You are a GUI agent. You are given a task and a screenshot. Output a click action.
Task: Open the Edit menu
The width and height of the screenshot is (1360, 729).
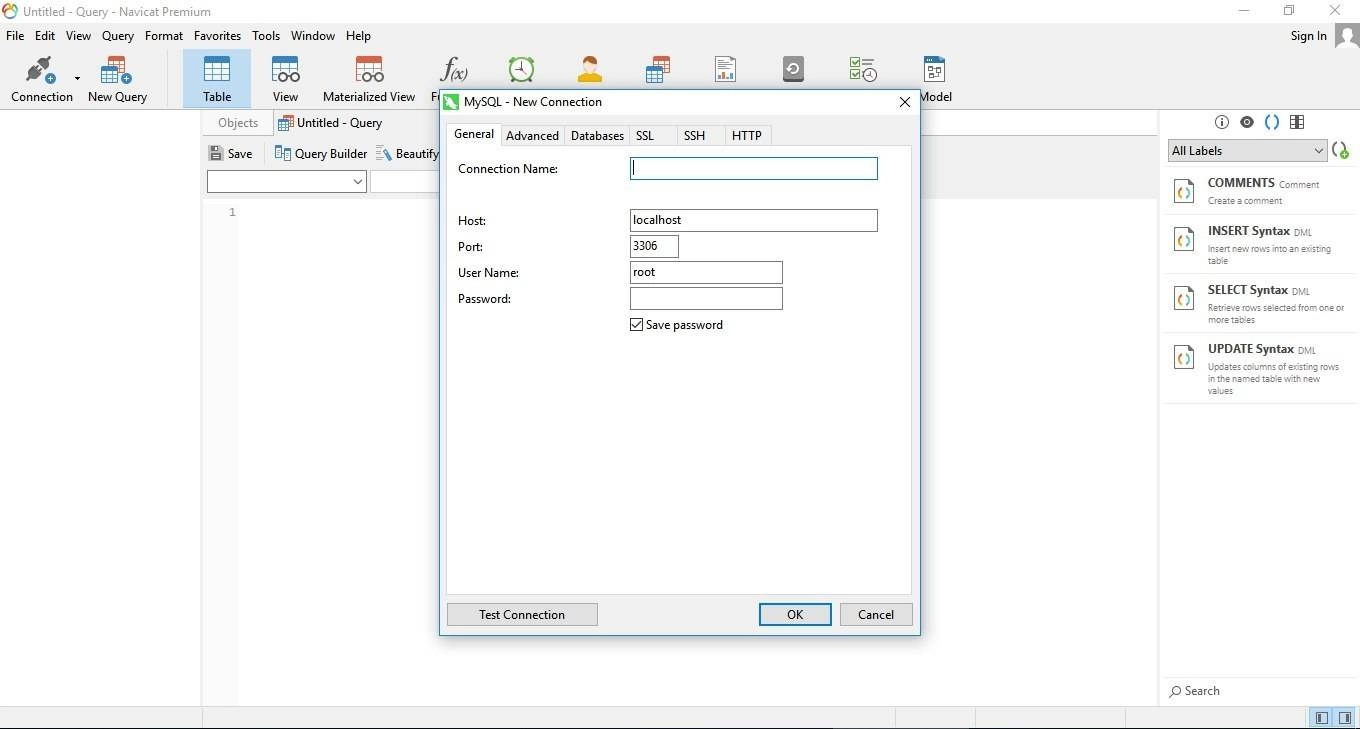coord(45,35)
